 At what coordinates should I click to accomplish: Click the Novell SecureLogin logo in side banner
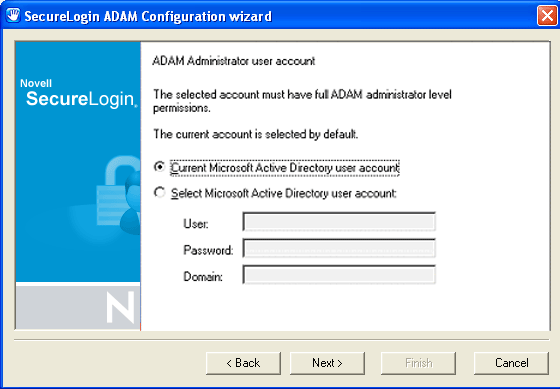[x=79, y=93]
